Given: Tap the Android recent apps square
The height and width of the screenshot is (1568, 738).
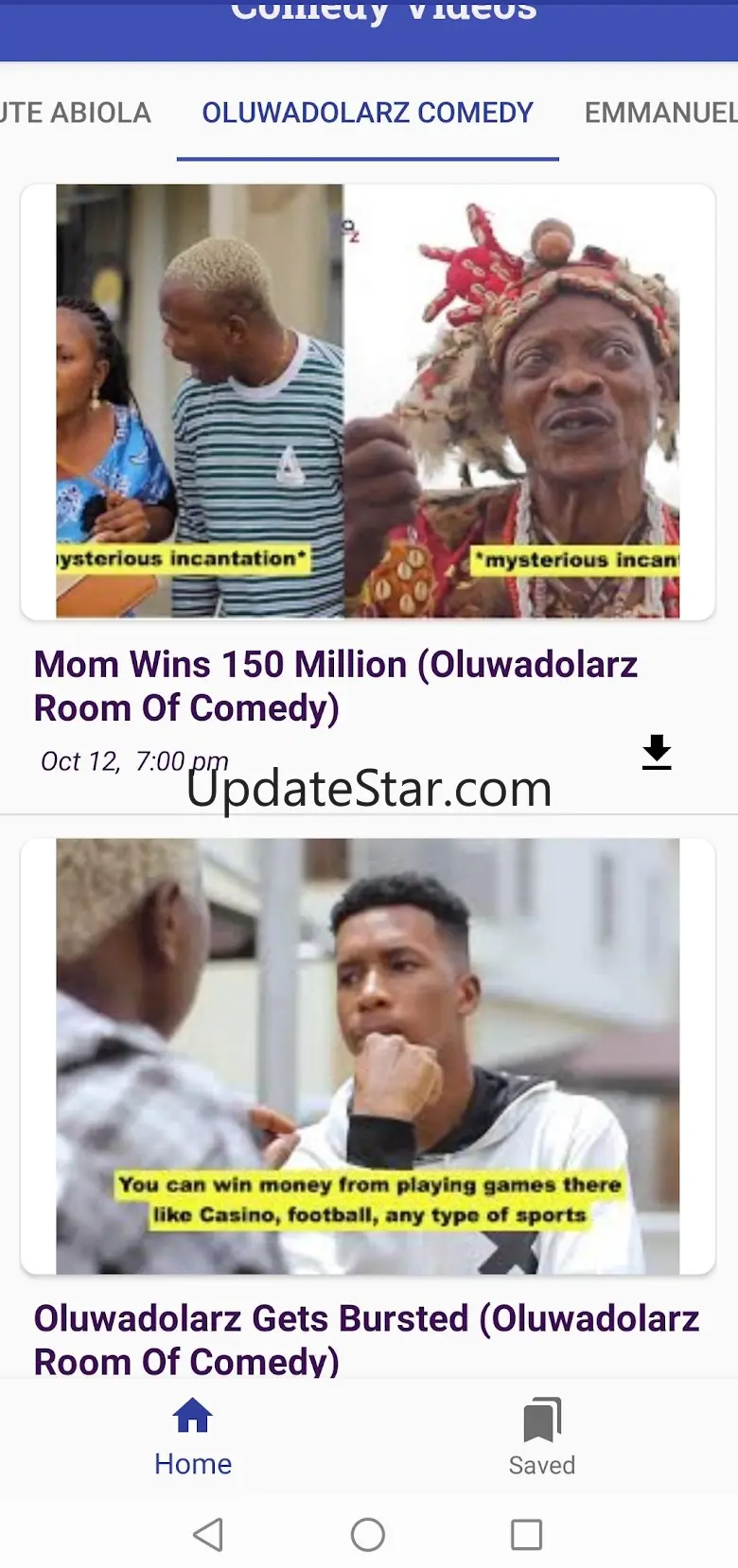Looking at the screenshot, I should coord(527,1534).
